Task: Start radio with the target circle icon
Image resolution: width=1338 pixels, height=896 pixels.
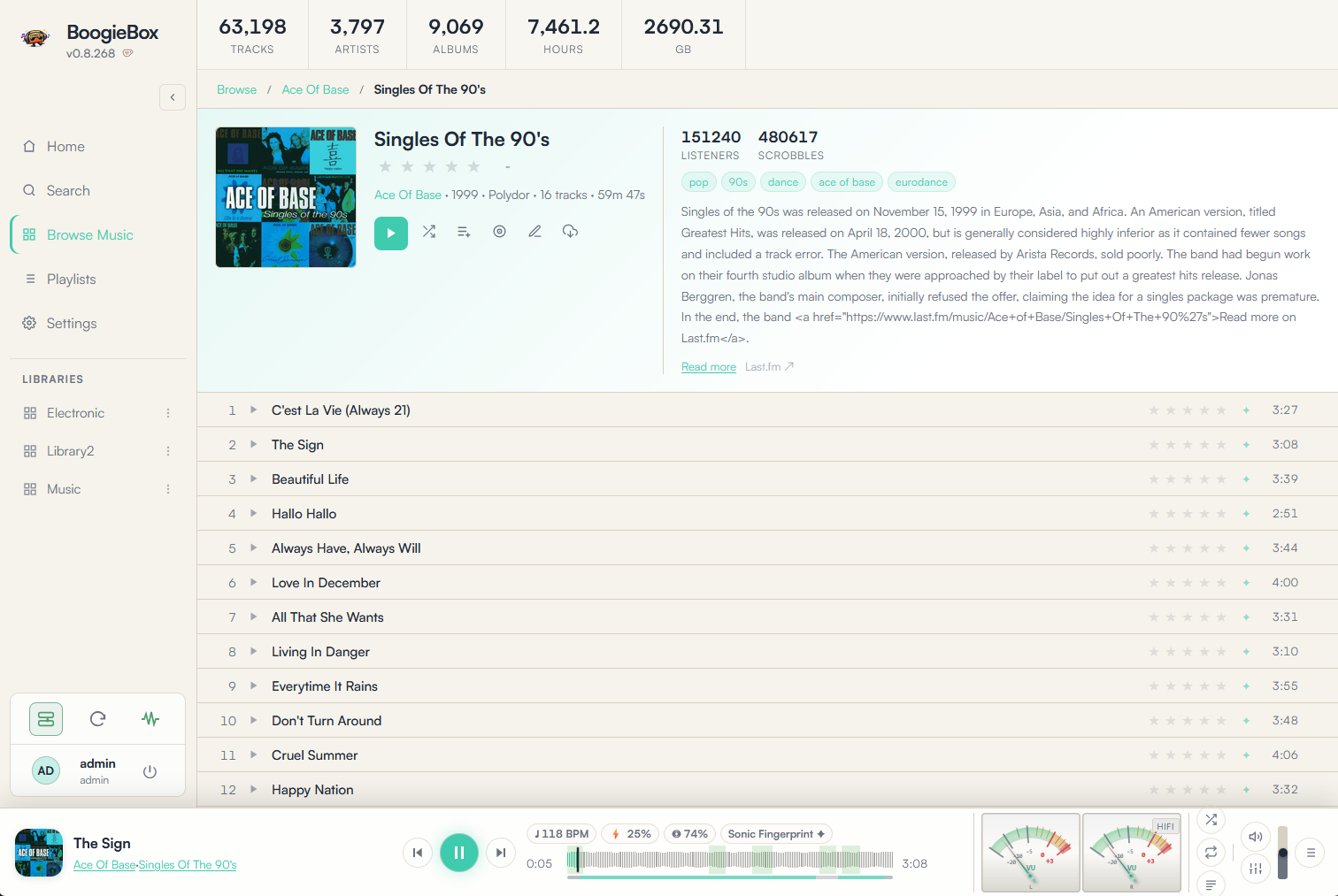Action: (499, 232)
